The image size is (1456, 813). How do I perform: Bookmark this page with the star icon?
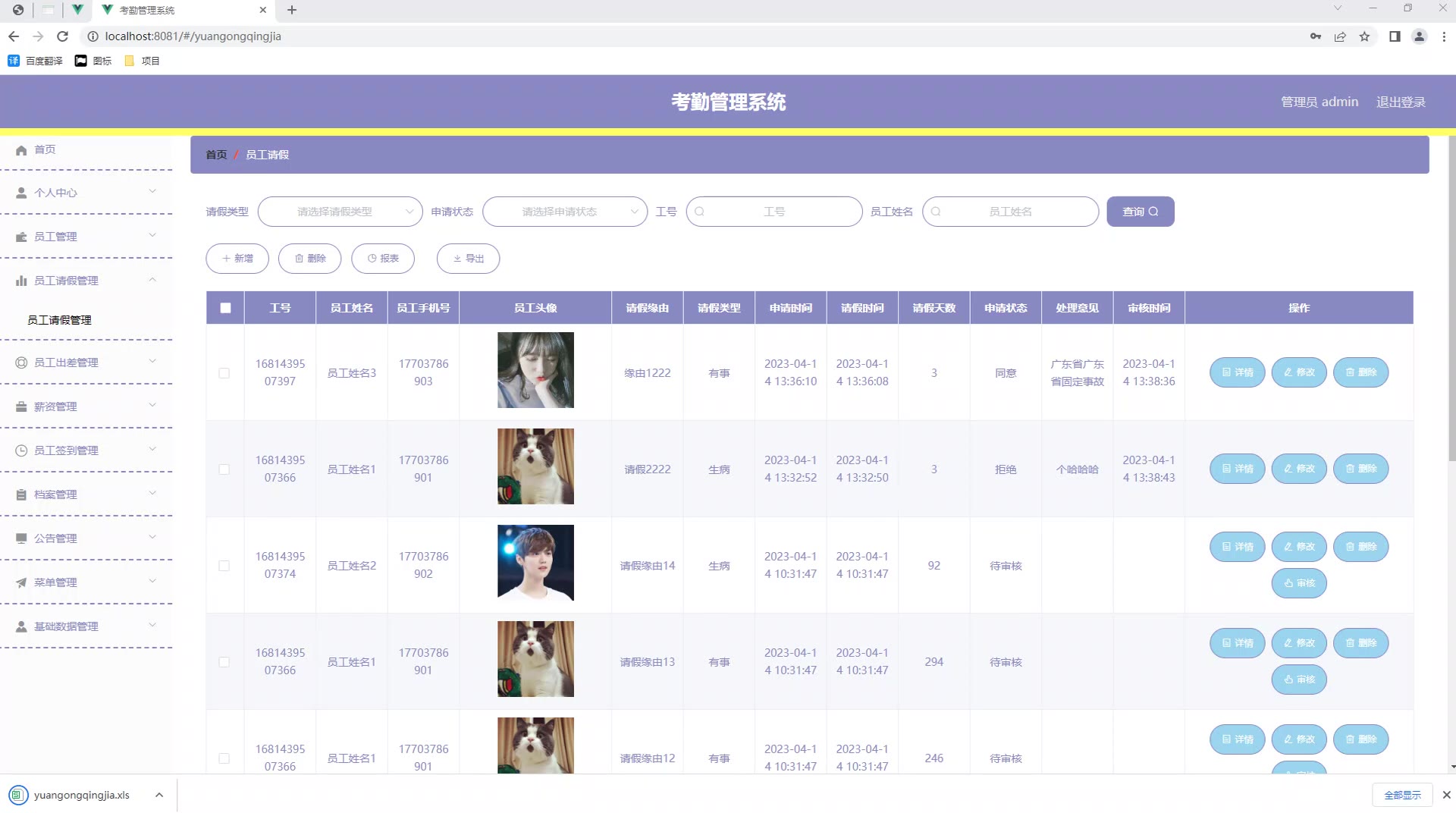1365,36
